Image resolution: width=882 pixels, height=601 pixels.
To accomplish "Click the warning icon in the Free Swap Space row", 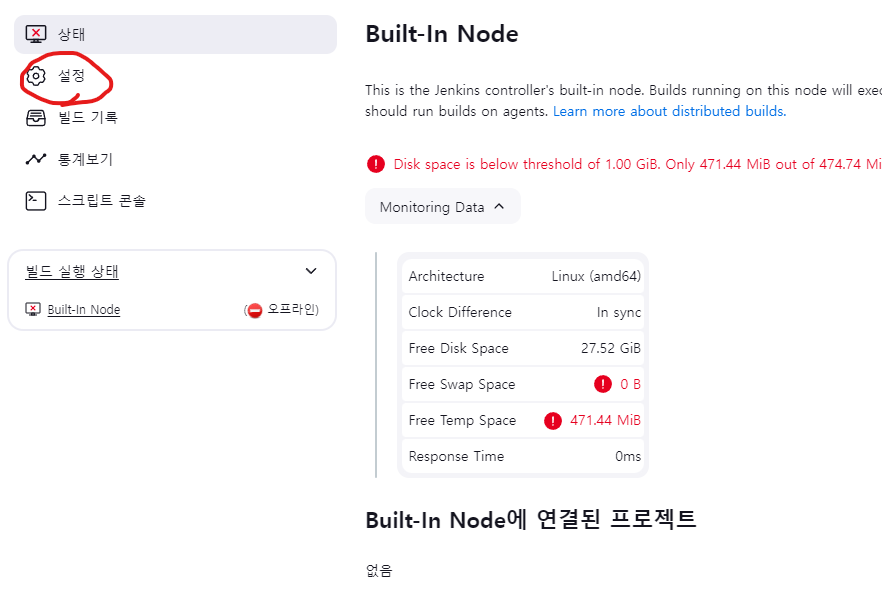I will tap(603, 384).
